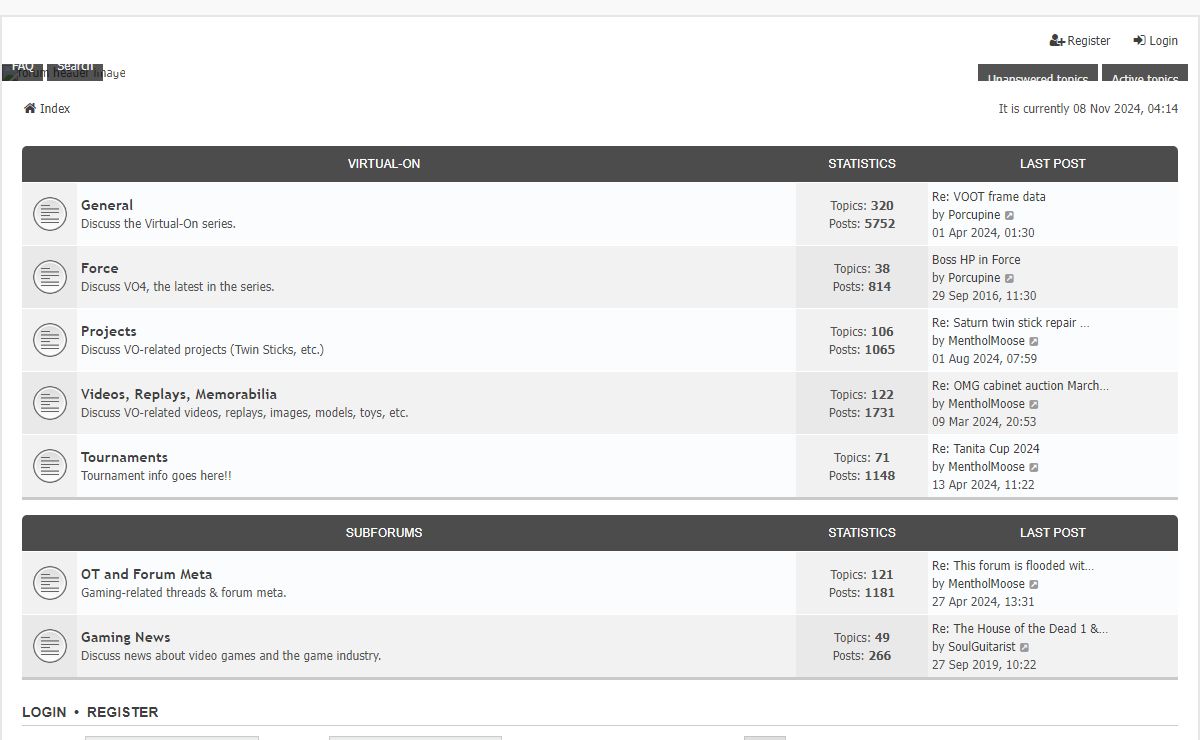Click the Register user-plus icon
The width and height of the screenshot is (1200, 740).
[1057, 41]
